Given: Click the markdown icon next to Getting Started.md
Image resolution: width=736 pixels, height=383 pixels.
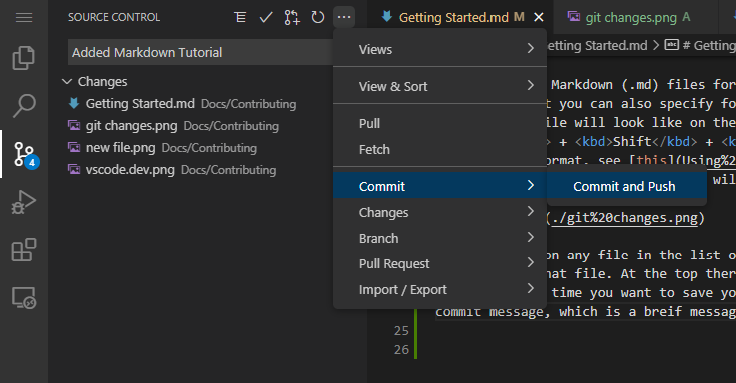Looking at the screenshot, I should 74,103.
